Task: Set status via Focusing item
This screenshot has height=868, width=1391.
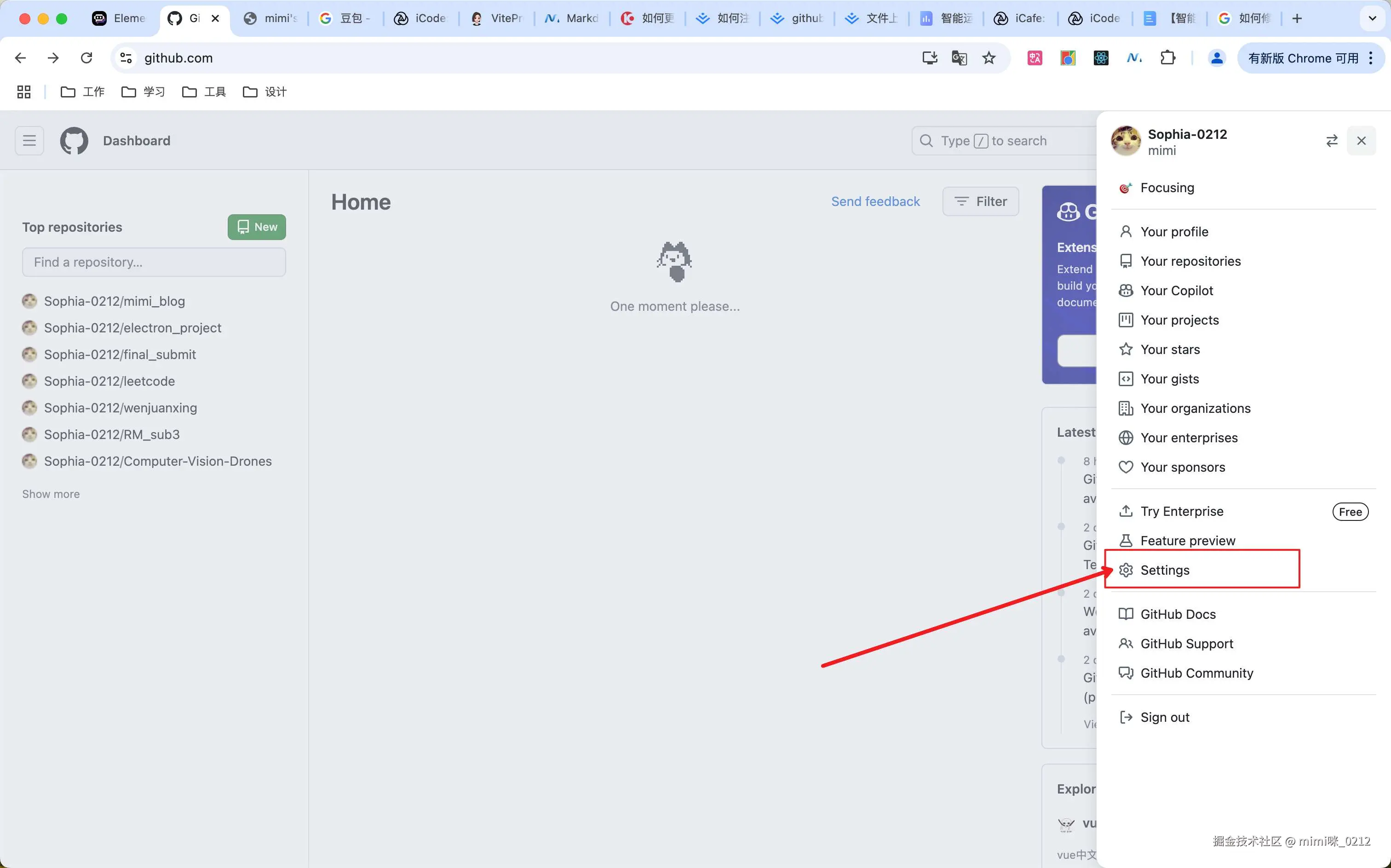Action: [x=1167, y=188]
